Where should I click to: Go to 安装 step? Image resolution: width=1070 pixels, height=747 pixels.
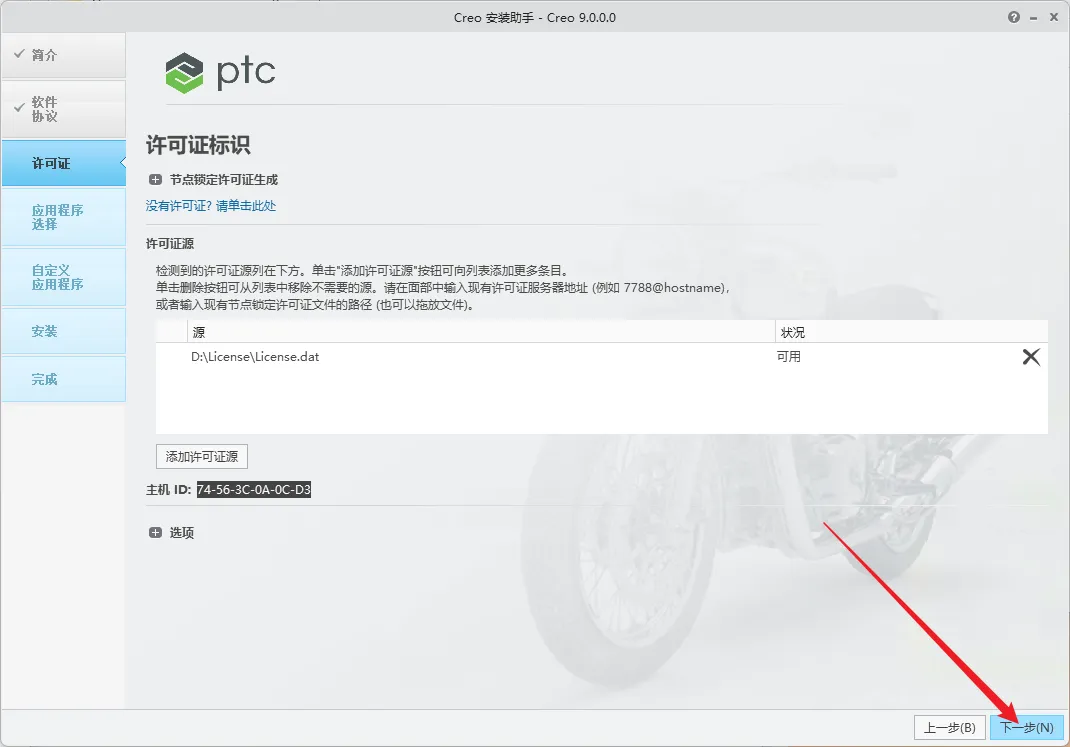[x=63, y=331]
